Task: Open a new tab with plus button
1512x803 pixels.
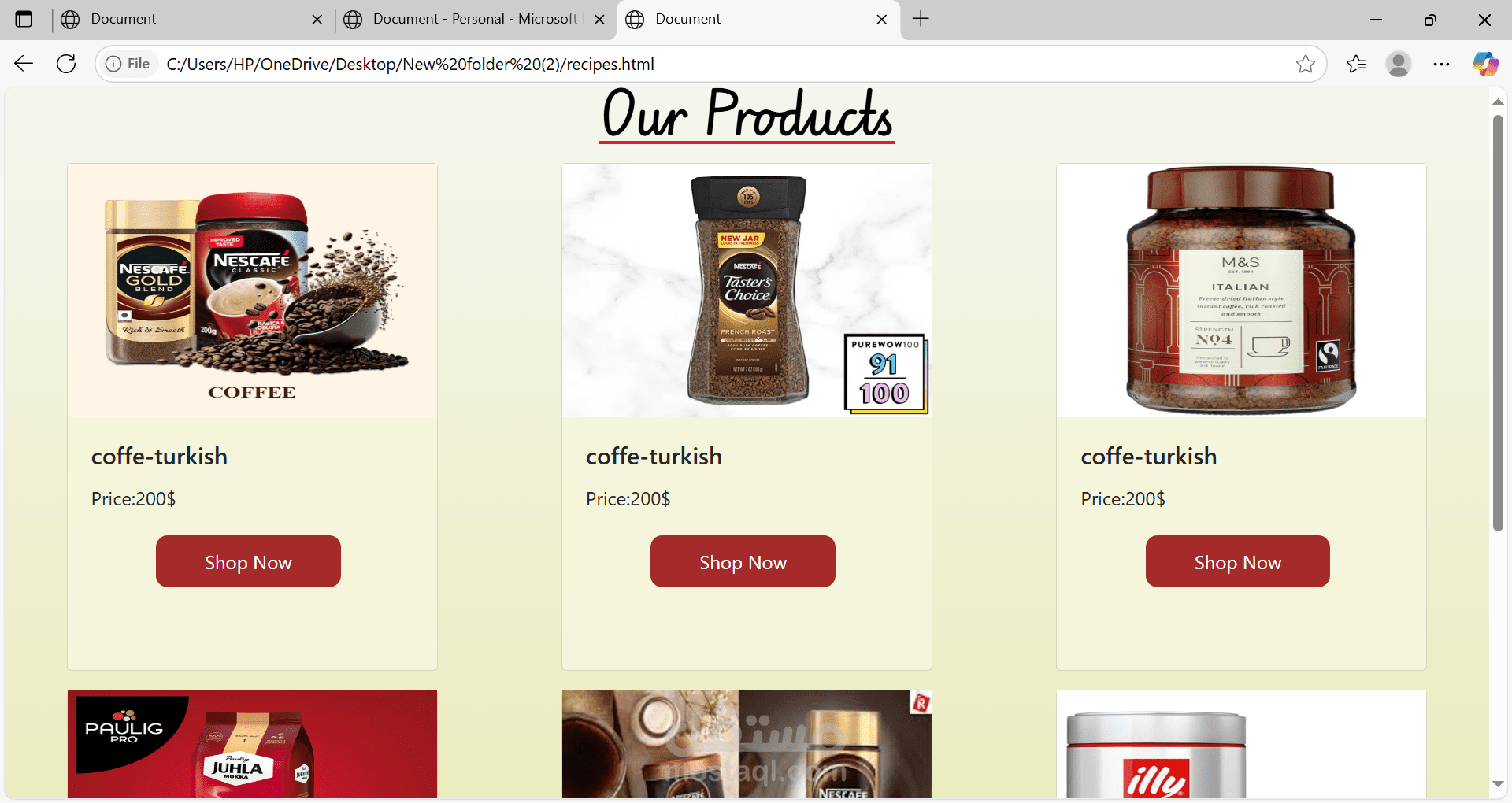Action: [x=921, y=19]
